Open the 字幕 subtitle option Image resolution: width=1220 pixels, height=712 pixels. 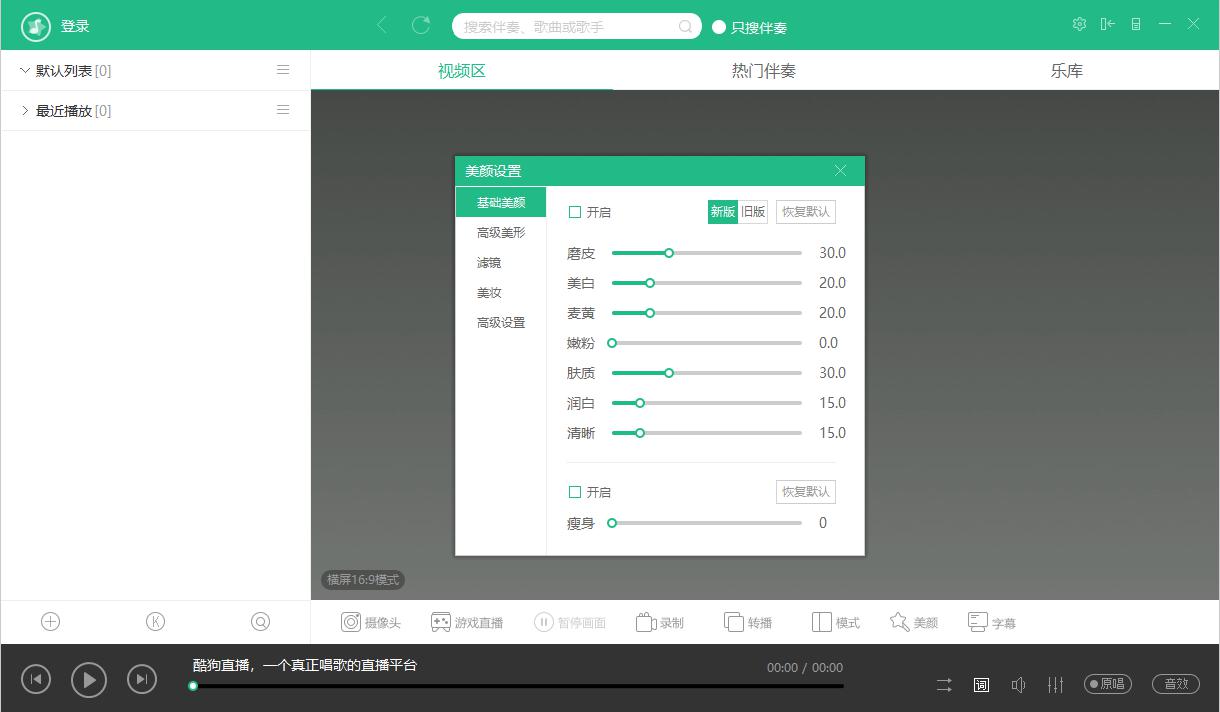(992, 622)
